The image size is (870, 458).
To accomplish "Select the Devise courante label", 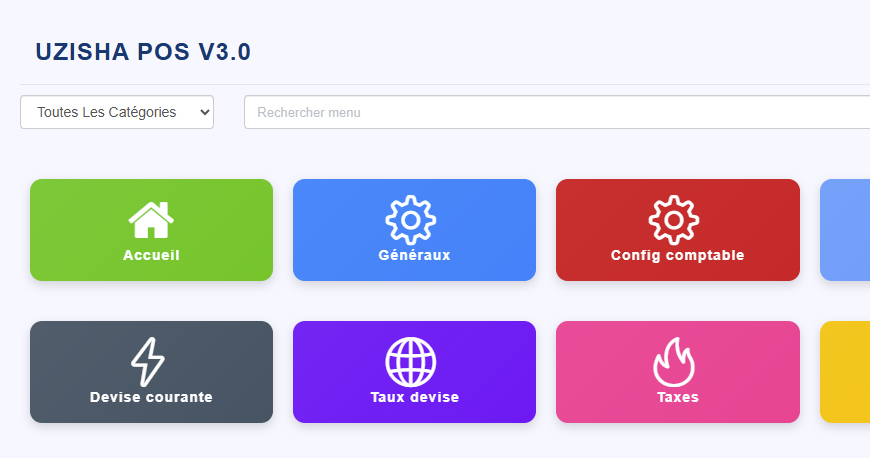I will point(151,397).
